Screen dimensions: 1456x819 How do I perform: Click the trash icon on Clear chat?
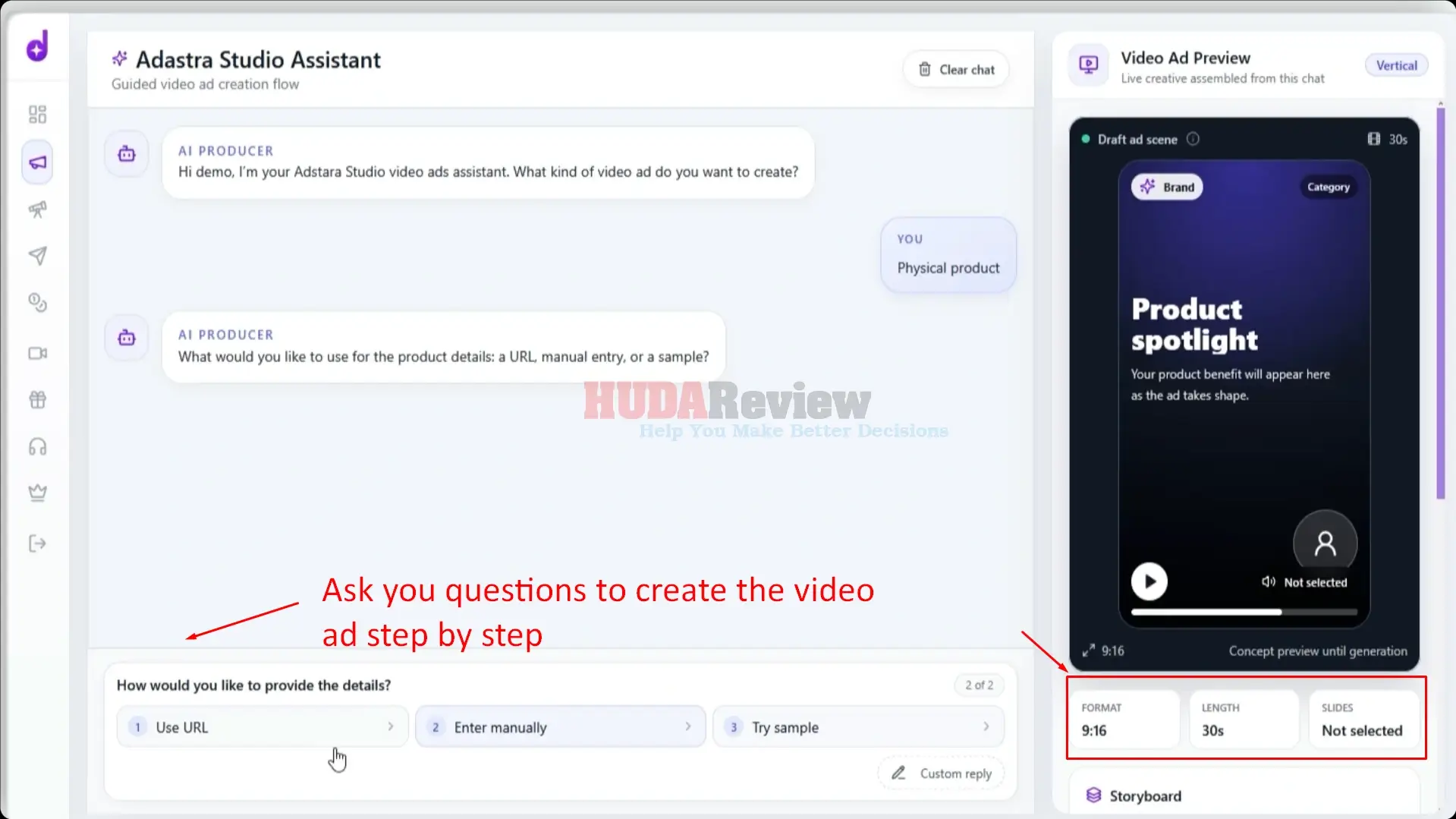pos(924,70)
